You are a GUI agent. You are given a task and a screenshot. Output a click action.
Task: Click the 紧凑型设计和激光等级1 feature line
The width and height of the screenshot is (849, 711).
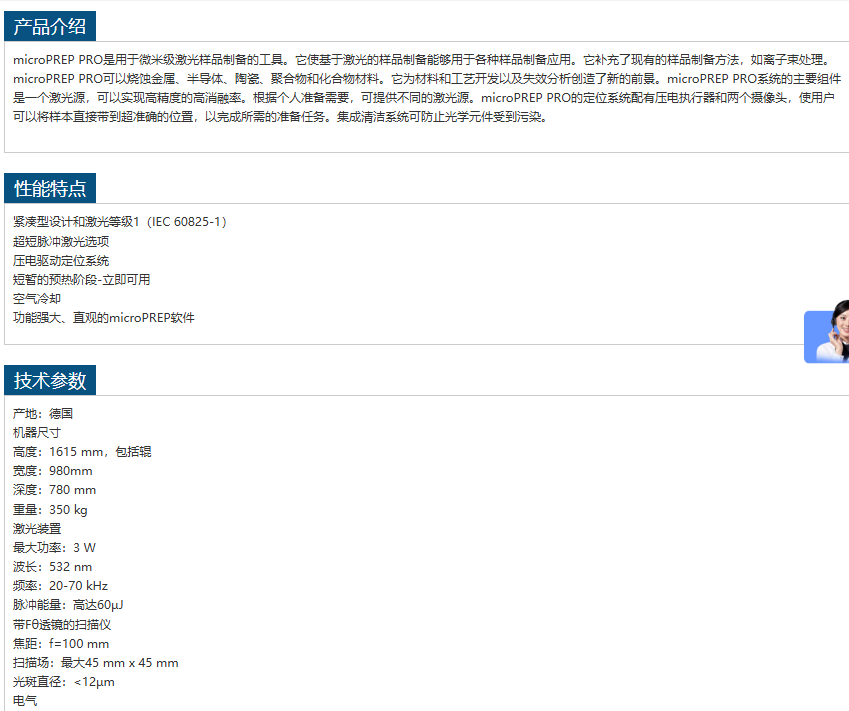click(x=120, y=222)
